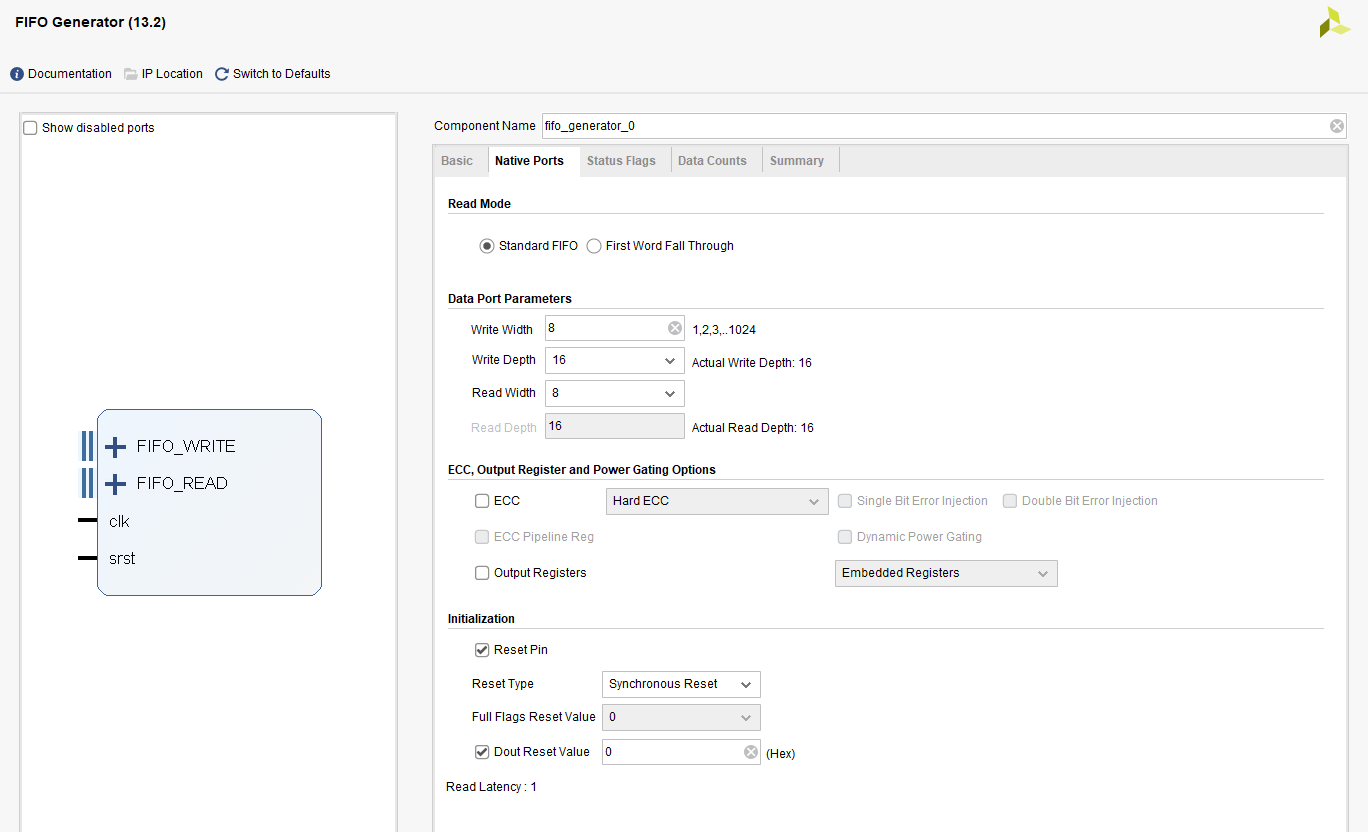Open the Summary tab
Viewport: 1368px width, 832px height.
[796, 161]
